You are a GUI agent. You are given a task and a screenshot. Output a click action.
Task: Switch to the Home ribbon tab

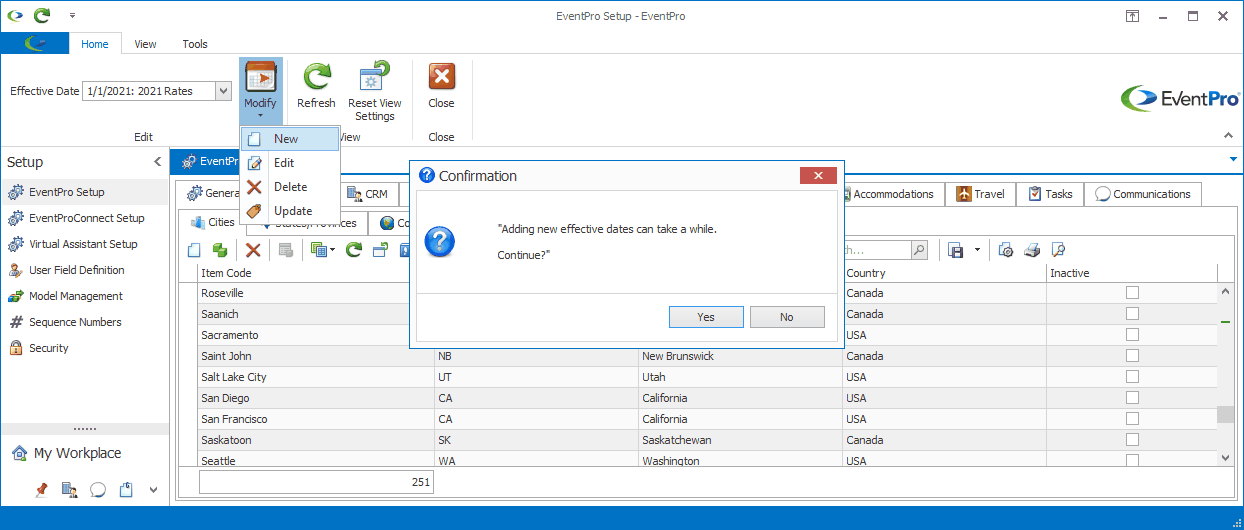95,44
